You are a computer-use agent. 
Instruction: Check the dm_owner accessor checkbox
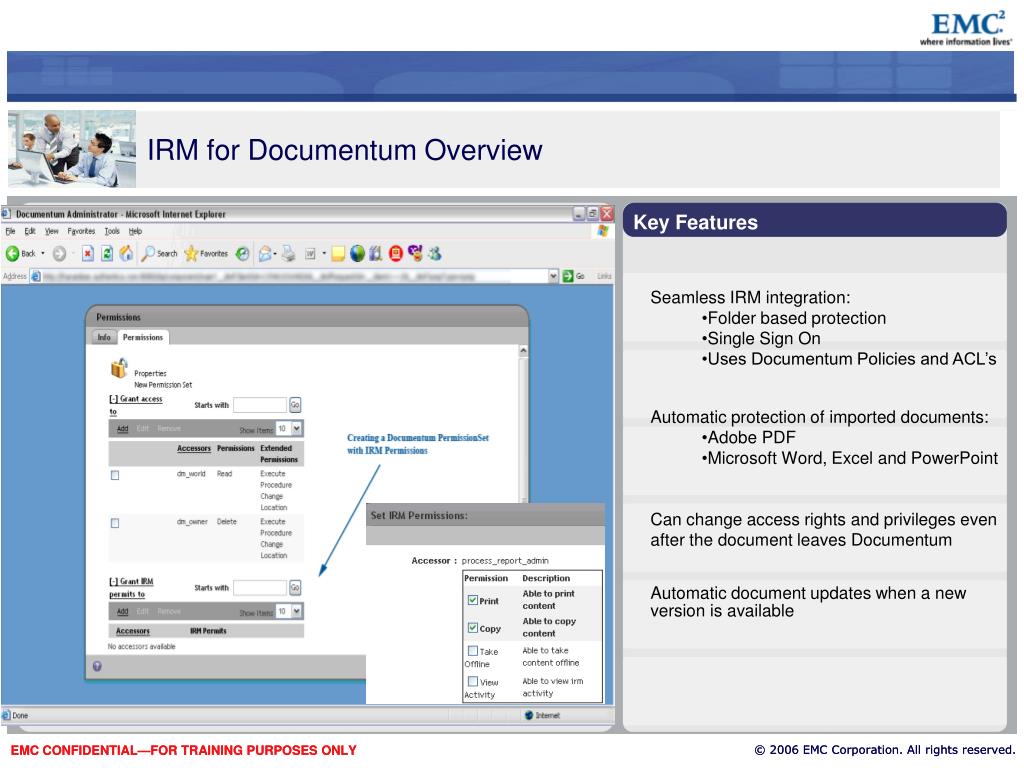click(115, 523)
